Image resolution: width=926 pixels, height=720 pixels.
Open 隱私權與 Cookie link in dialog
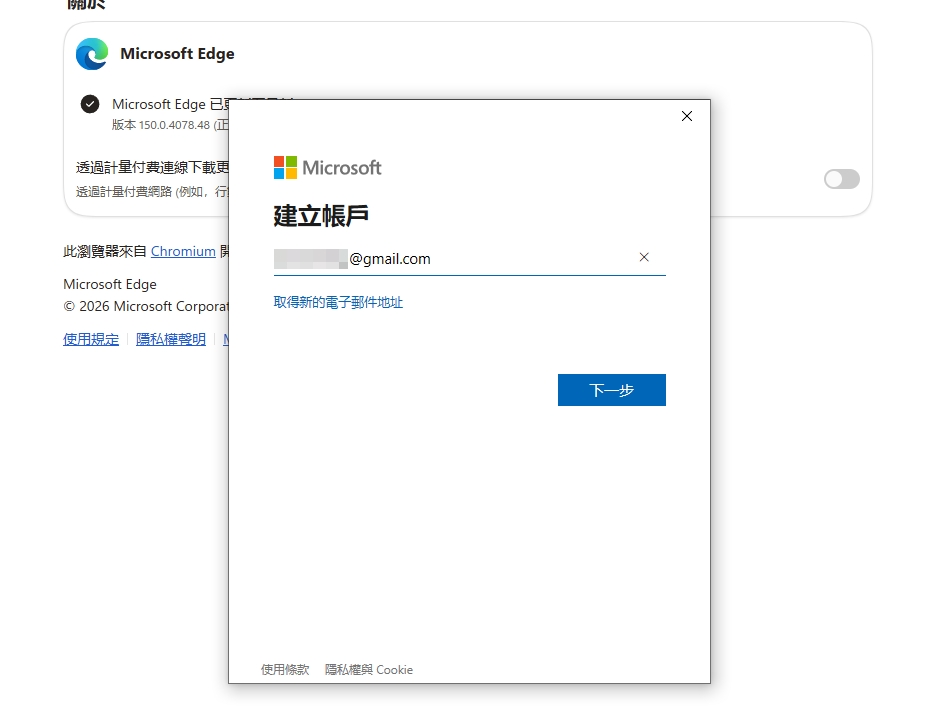click(369, 669)
